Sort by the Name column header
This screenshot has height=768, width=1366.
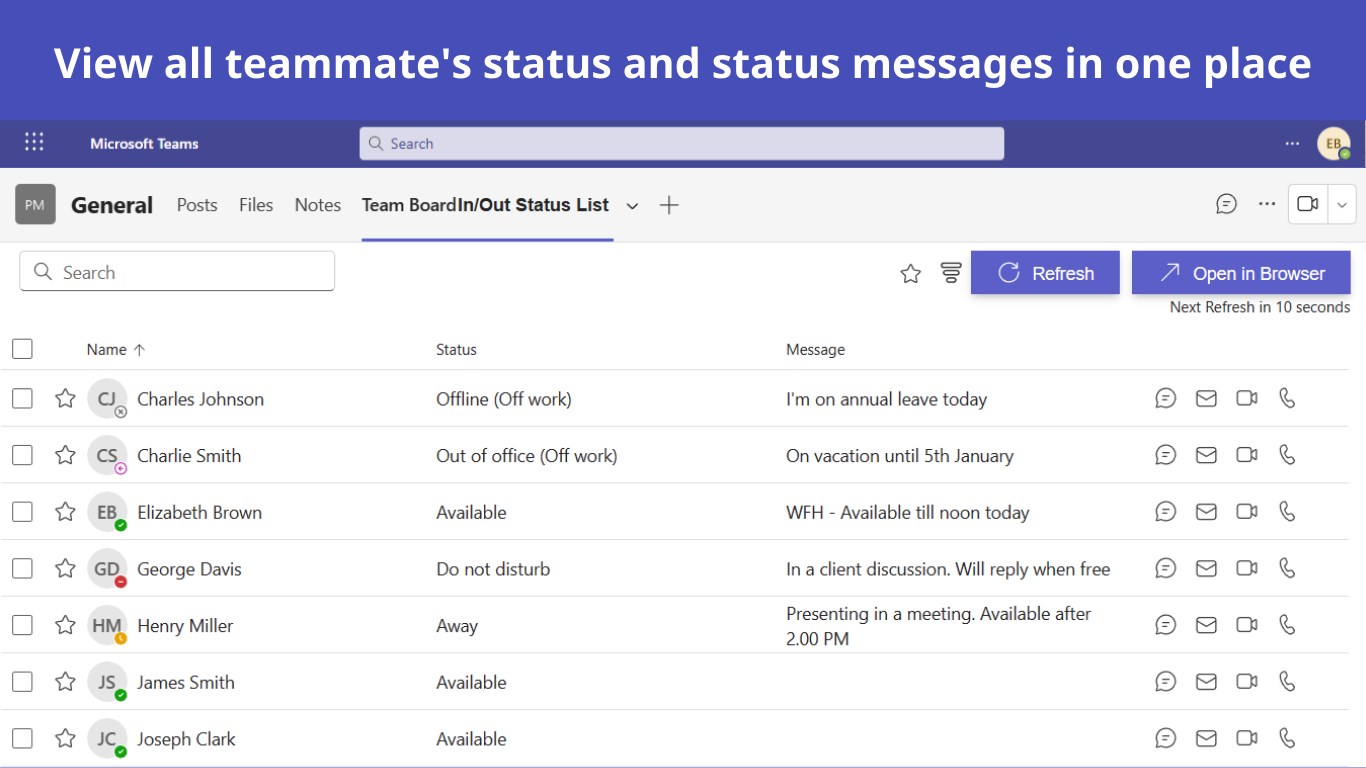[x=106, y=349]
